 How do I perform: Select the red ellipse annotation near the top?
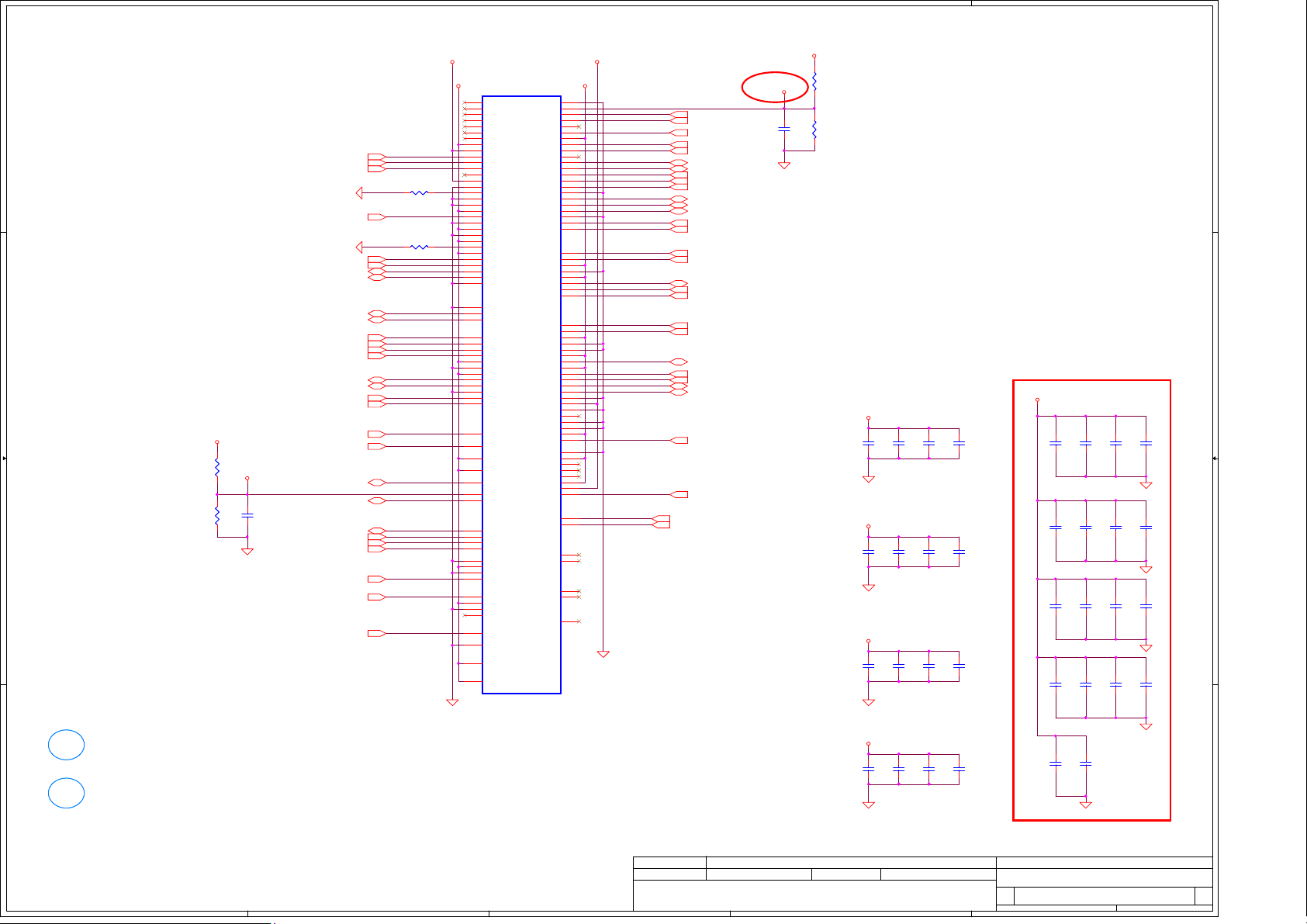click(x=775, y=87)
